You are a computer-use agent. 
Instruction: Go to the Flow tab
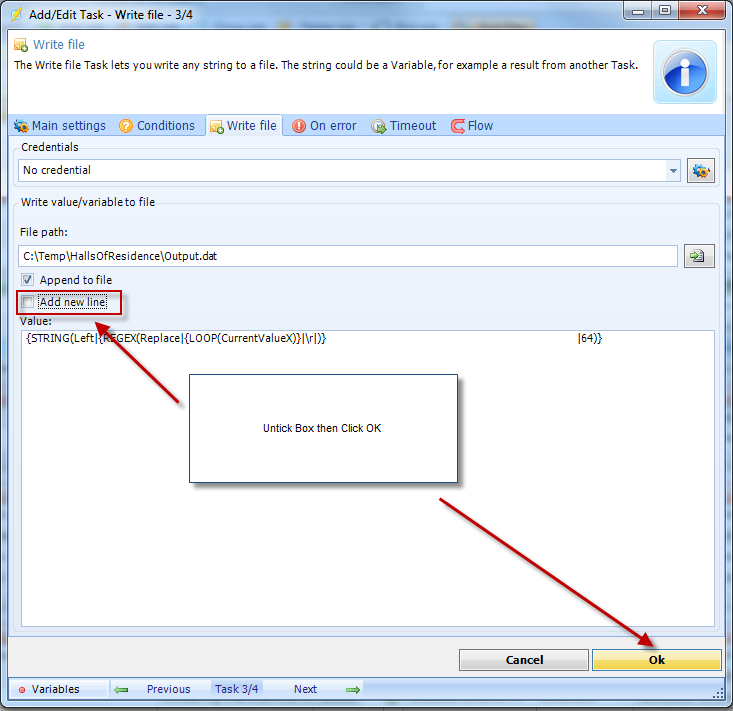(472, 126)
